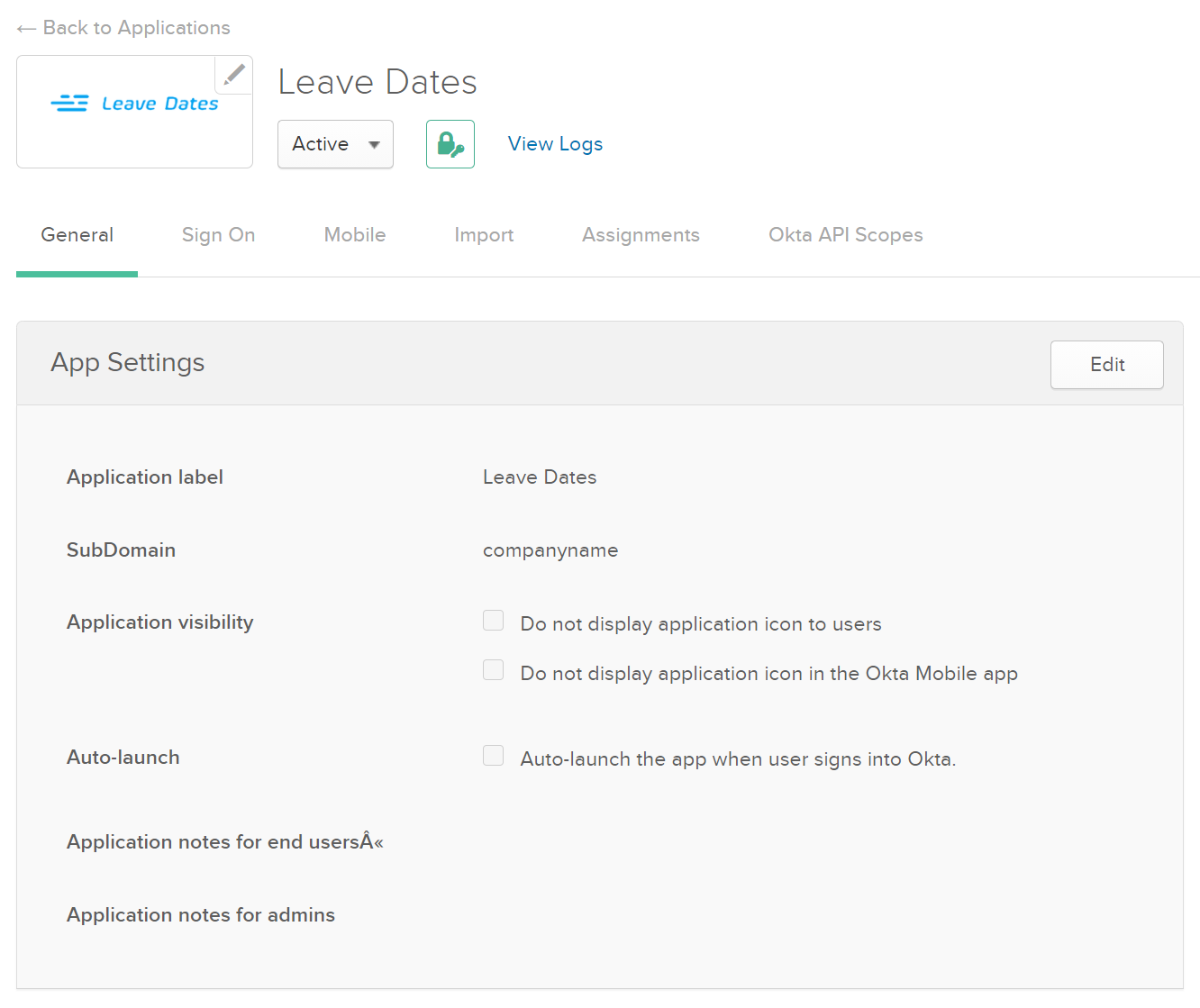Click the Leave Dates logo thumbnail
The height and width of the screenshot is (1008, 1200).
[x=134, y=112]
